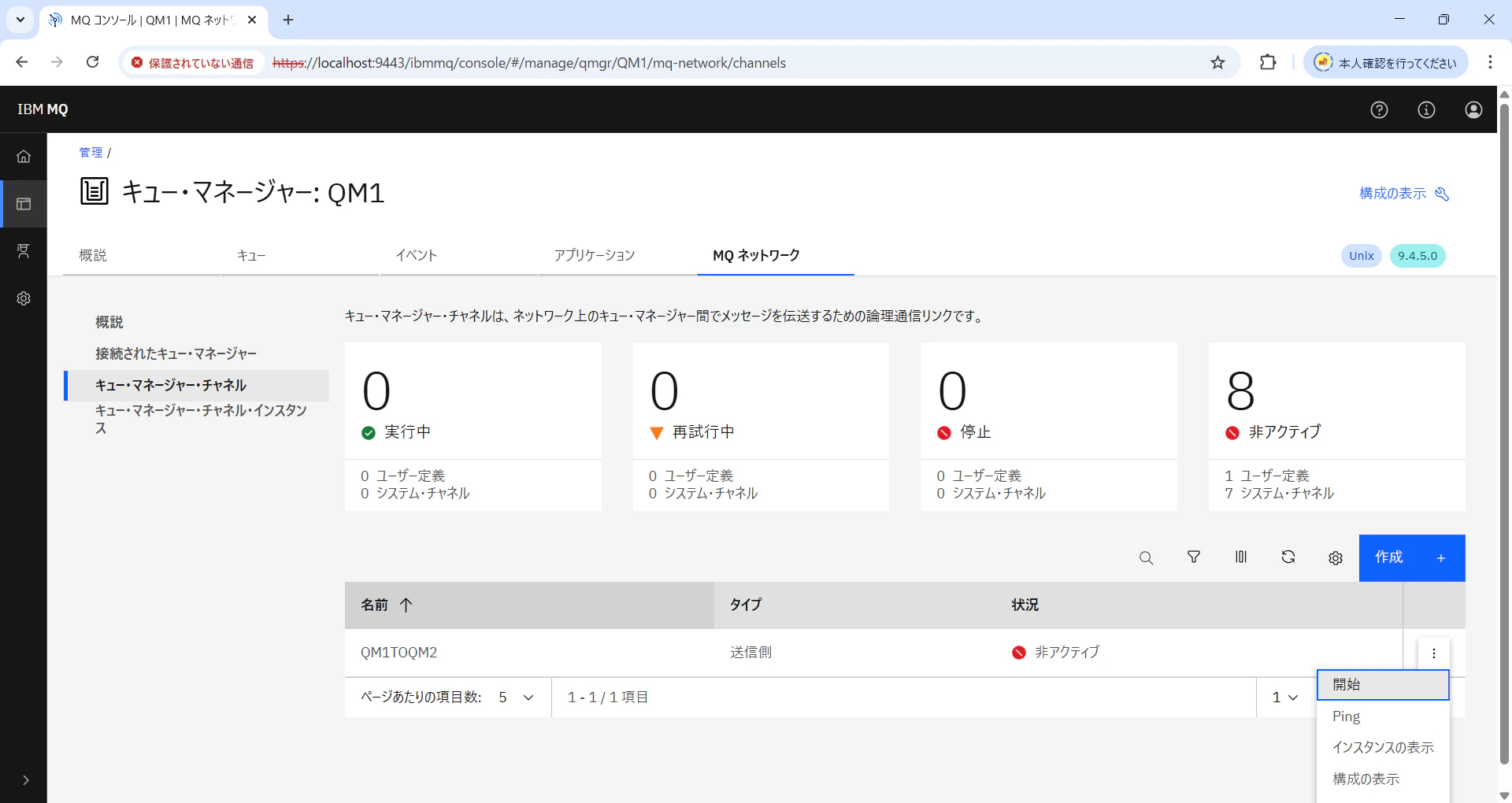Select 接続されたキュー・マネージャー in side navigation

point(197,354)
